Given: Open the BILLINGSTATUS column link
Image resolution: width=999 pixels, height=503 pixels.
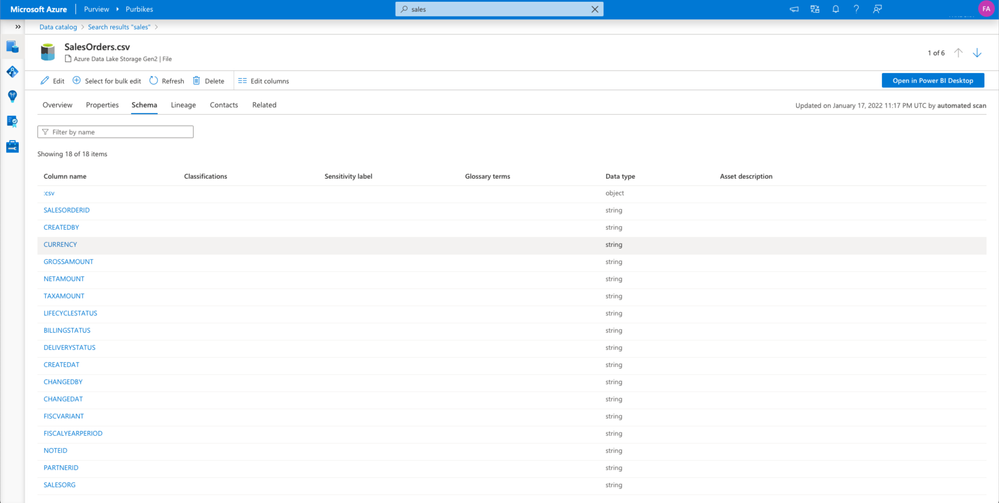Looking at the screenshot, I should [x=67, y=331].
